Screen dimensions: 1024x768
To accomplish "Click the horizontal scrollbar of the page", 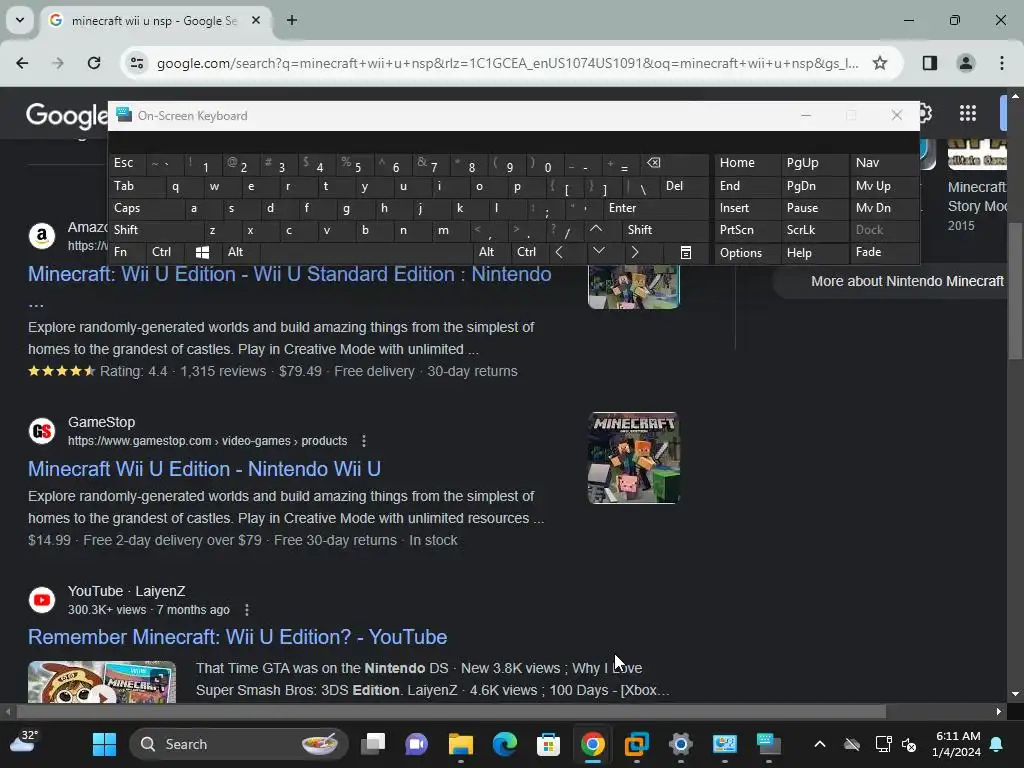I will (451, 711).
